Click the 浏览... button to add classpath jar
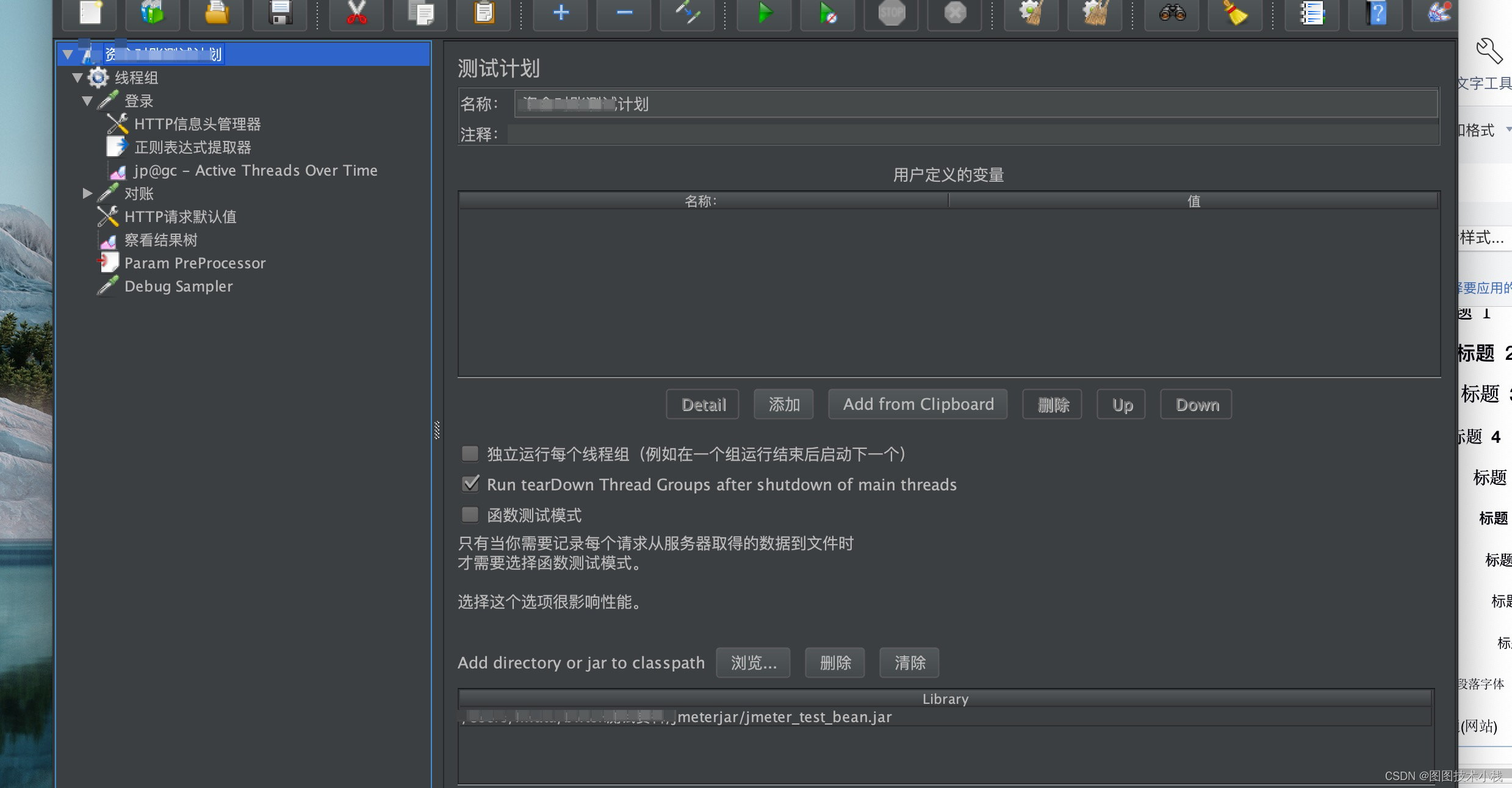 pyautogui.click(x=753, y=662)
